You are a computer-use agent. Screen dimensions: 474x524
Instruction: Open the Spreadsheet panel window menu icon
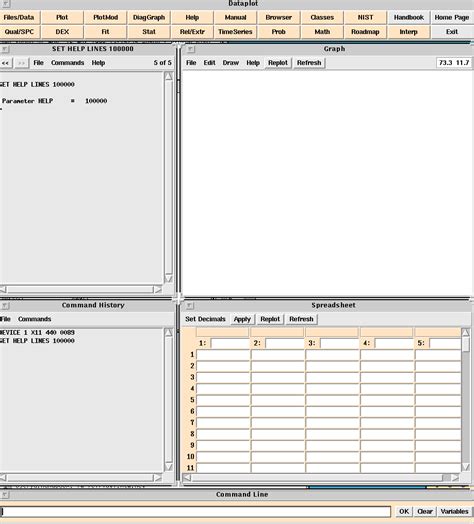tap(190, 305)
